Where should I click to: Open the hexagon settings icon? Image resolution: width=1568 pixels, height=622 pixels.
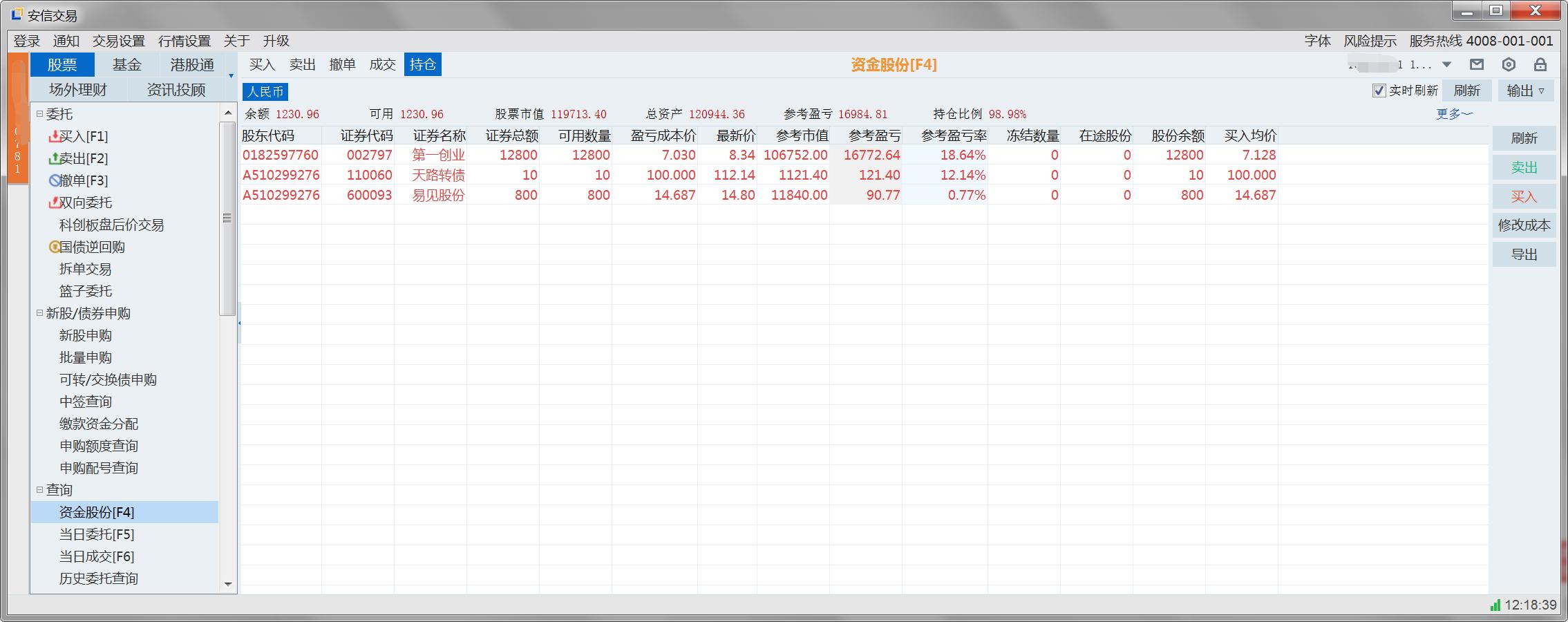coord(1509,64)
